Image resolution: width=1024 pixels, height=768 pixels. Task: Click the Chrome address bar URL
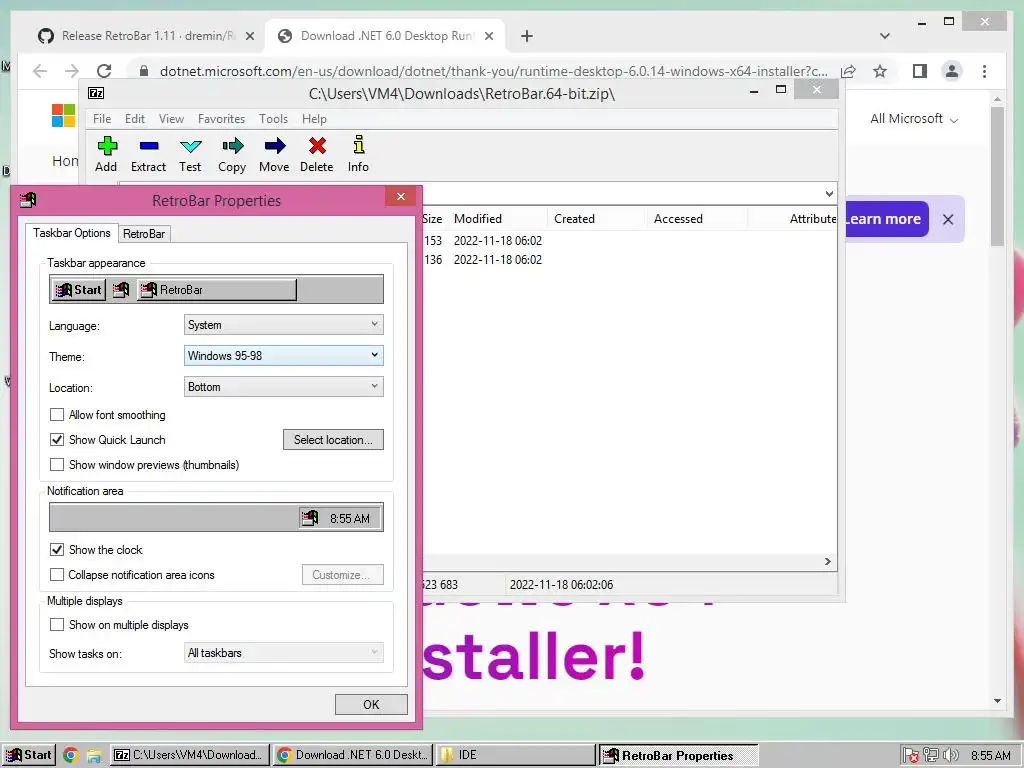click(x=493, y=71)
